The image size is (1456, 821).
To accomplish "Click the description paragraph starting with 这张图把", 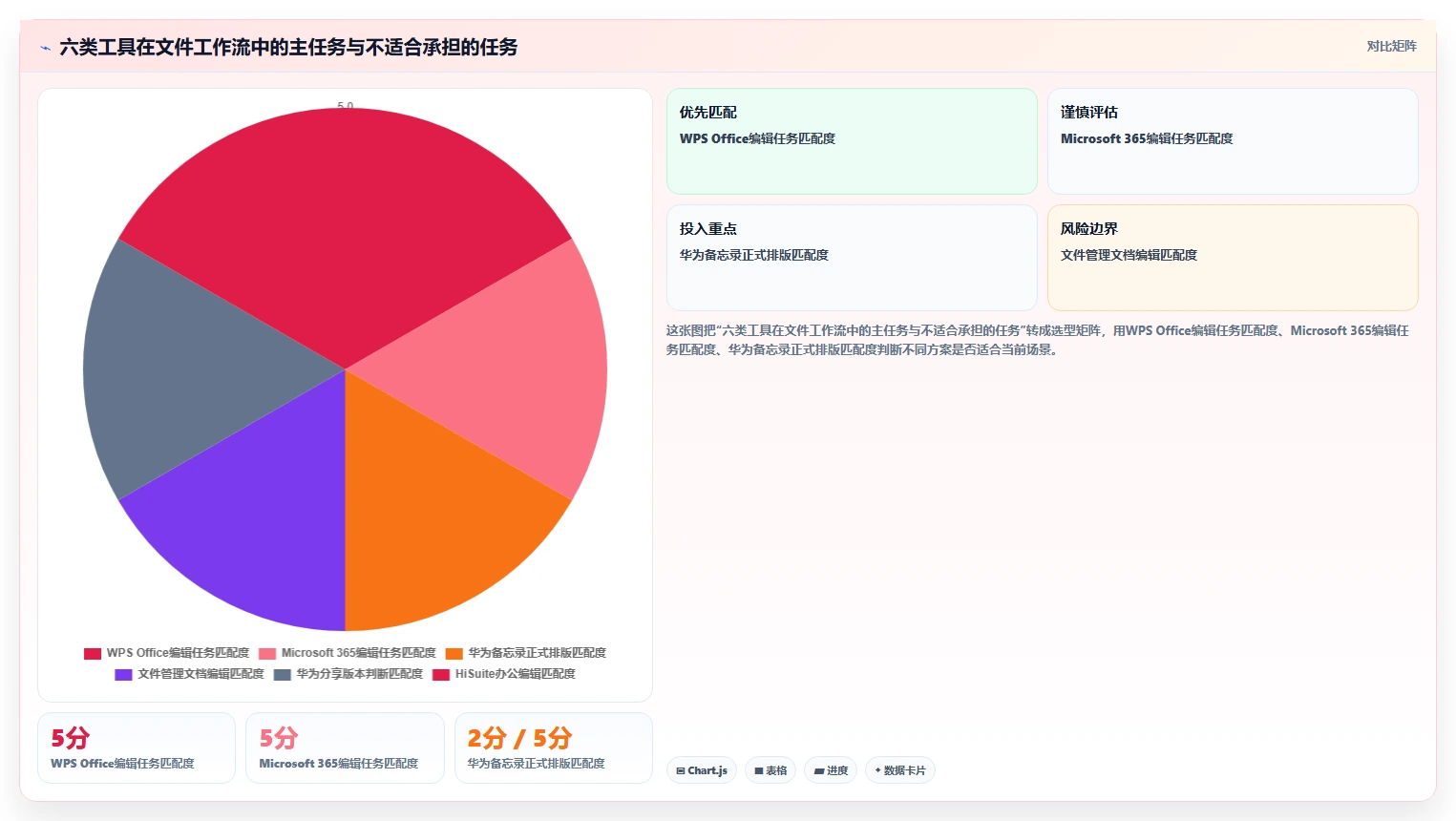I will coord(1038,340).
